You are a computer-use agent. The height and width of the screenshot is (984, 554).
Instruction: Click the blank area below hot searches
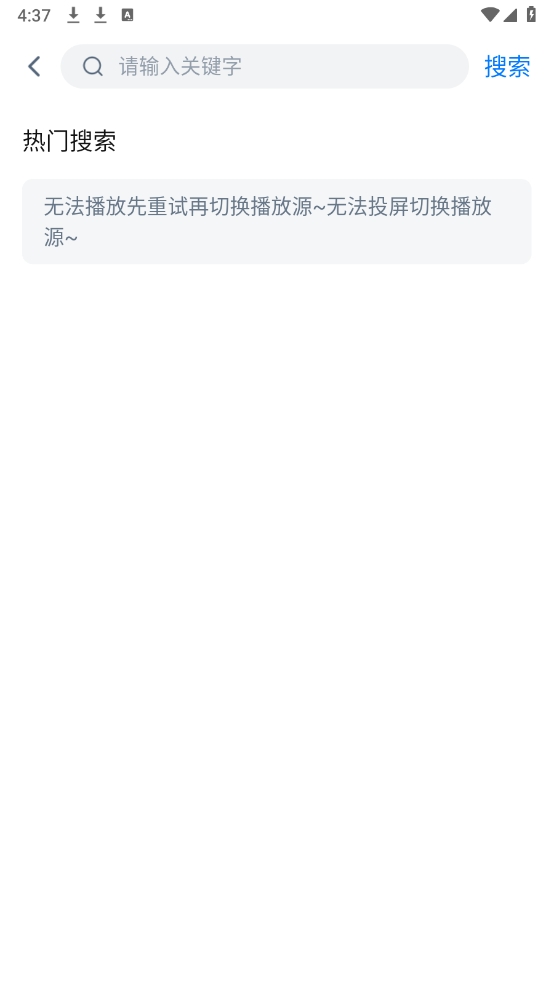[x=277, y=596]
